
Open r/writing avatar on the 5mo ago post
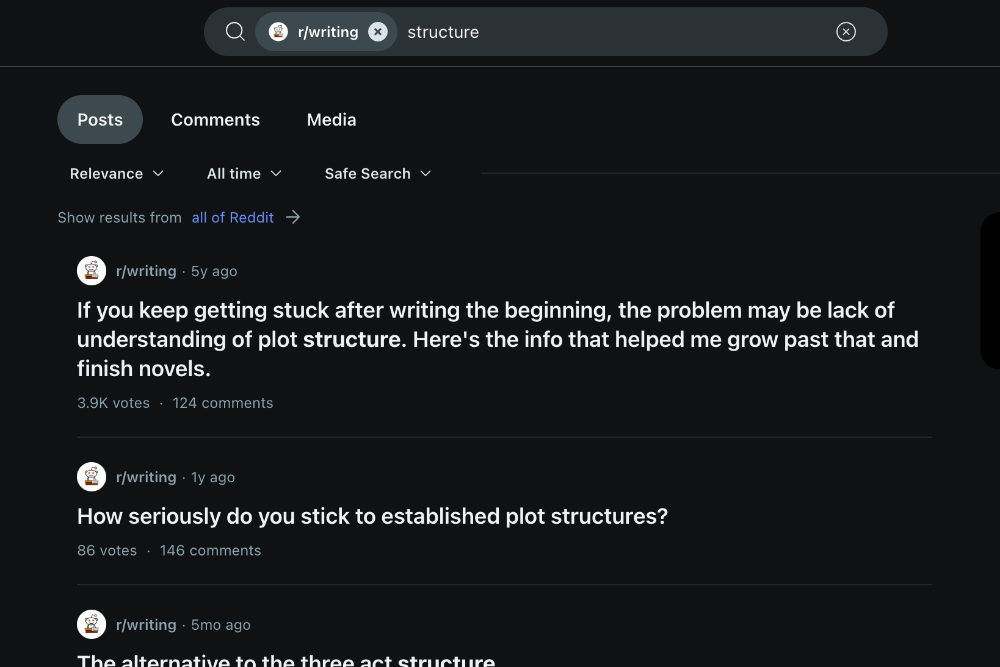point(92,625)
